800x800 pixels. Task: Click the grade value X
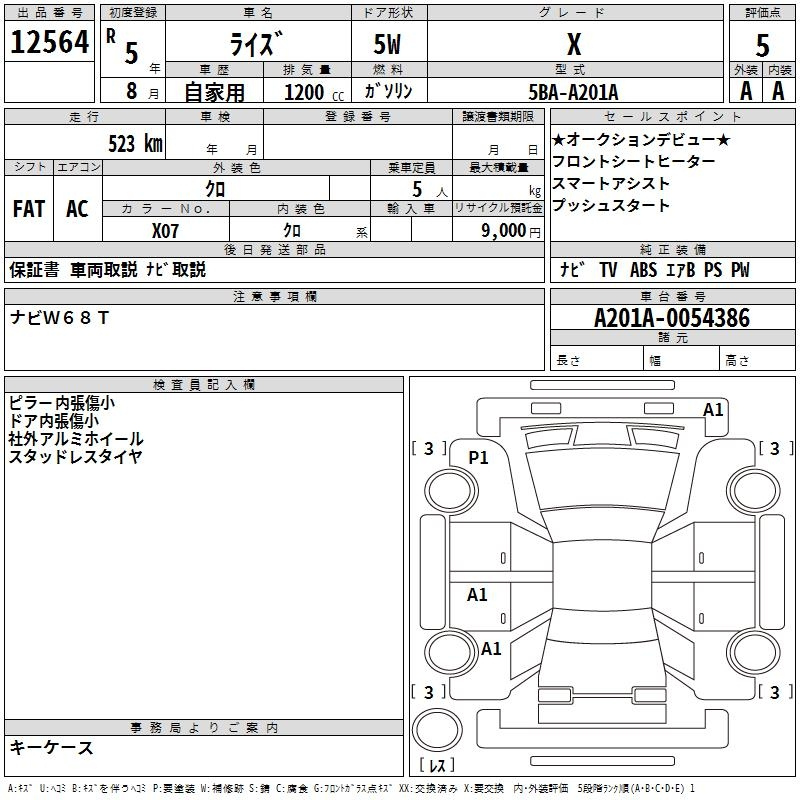(573, 45)
